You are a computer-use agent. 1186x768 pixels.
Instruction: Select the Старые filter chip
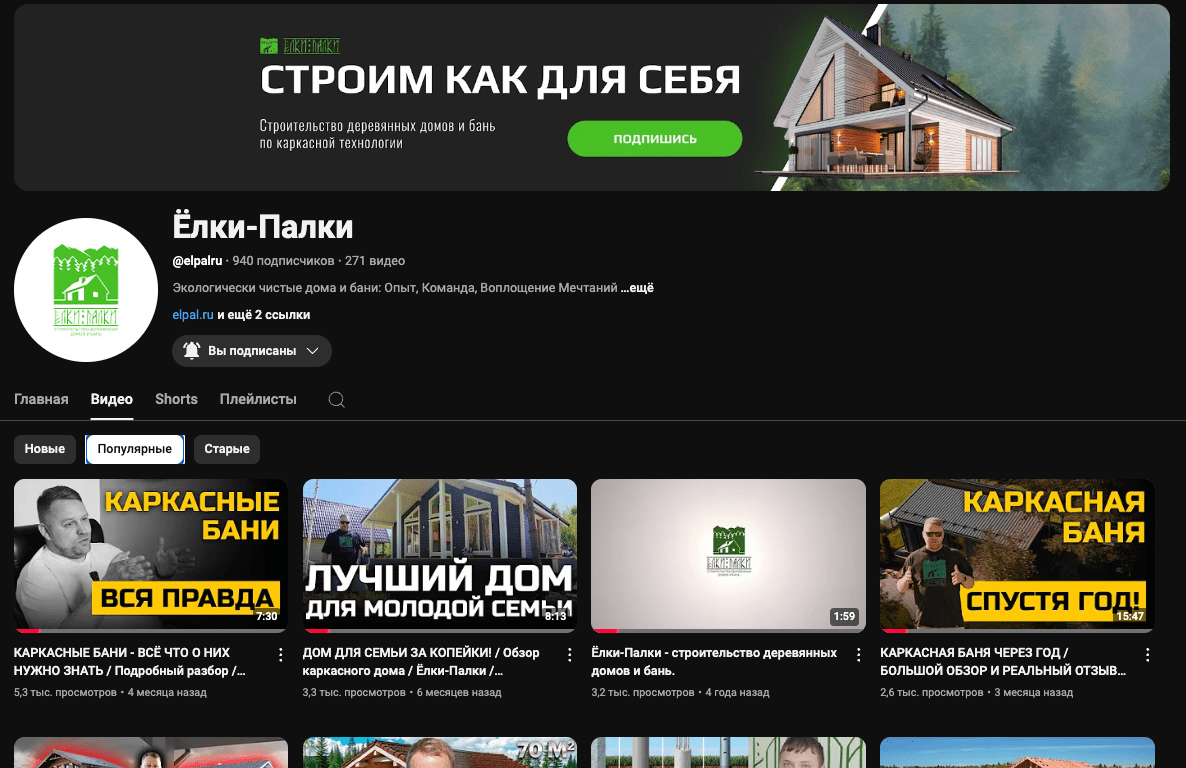226,449
